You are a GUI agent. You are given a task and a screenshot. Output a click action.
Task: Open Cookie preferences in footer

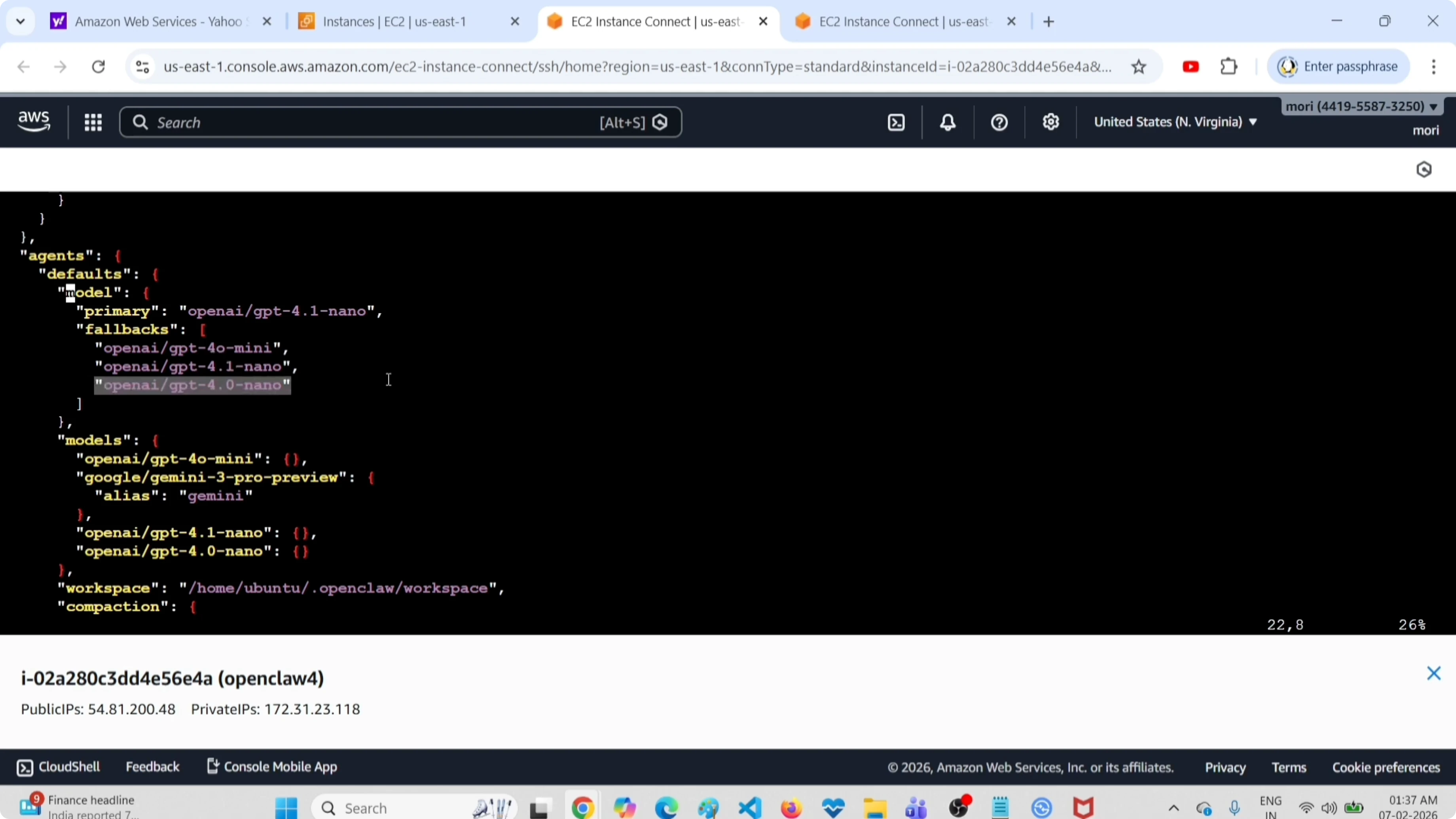pyautogui.click(x=1386, y=768)
